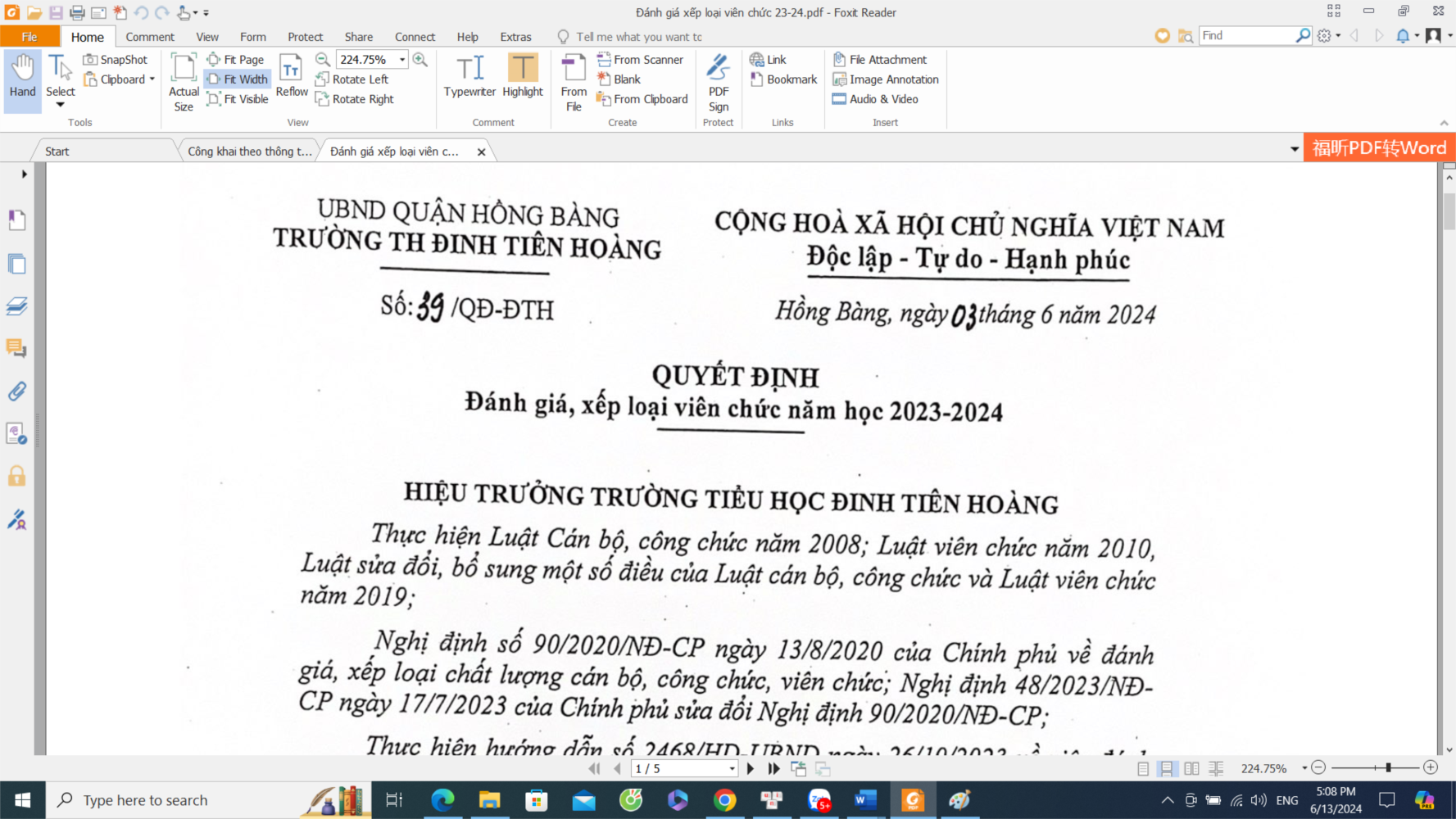The height and width of the screenshot is (819, 1456).
Task: Toggle Fit Page view mode
Action: [236, 60]
